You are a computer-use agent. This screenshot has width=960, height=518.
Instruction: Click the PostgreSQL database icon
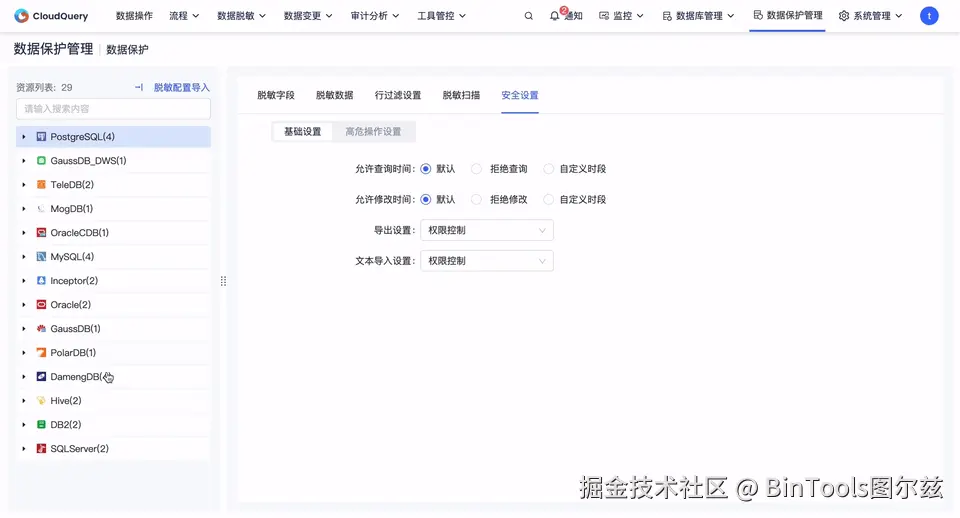[x=41, y=137]
